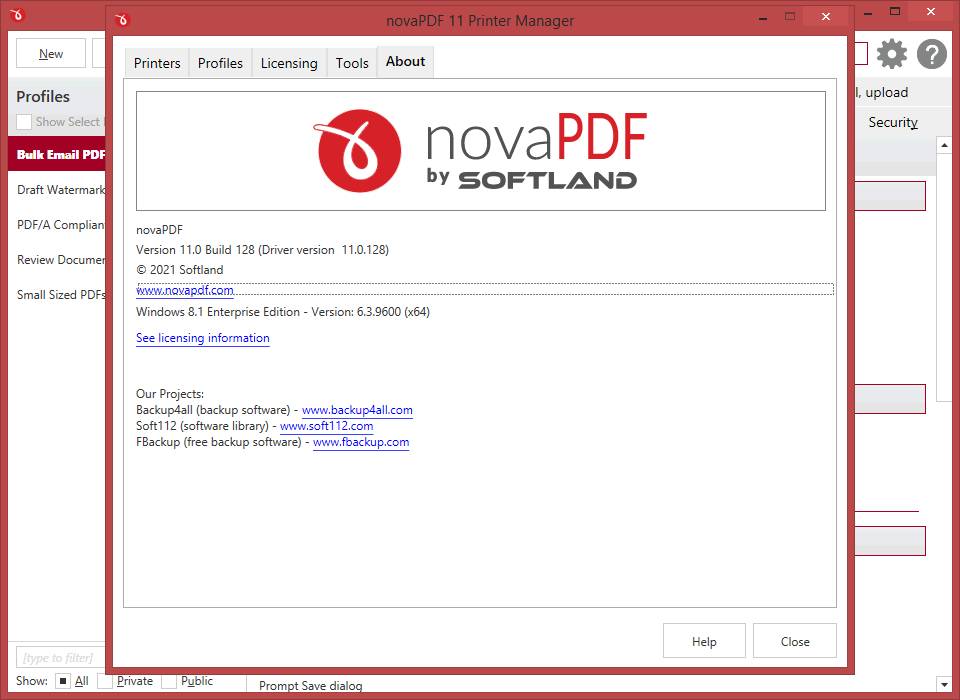The image size is (960, 700).
Task: Click the question mark help icon
Action: coord(931,54)
